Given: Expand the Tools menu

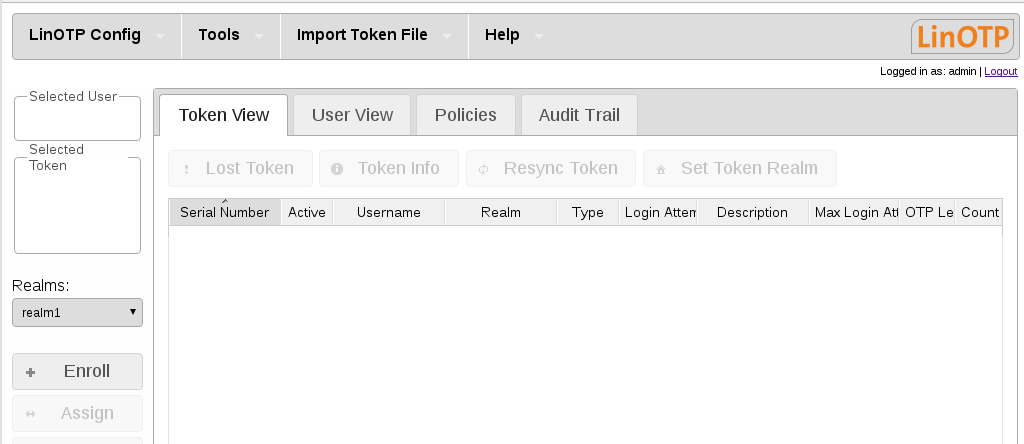Looking at the screenshot, I should (230, 35).
